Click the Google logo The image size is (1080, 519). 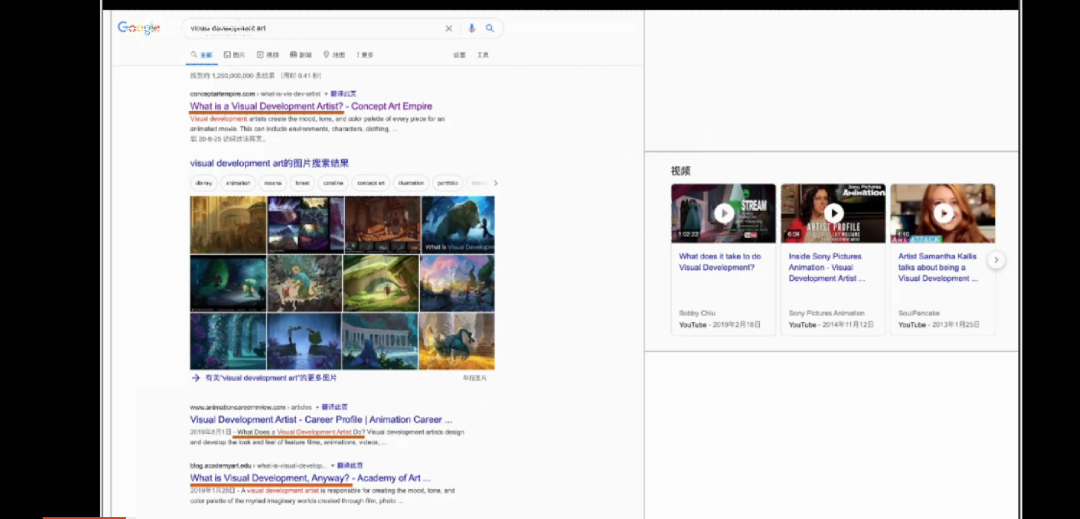click(x=138, y=28)
